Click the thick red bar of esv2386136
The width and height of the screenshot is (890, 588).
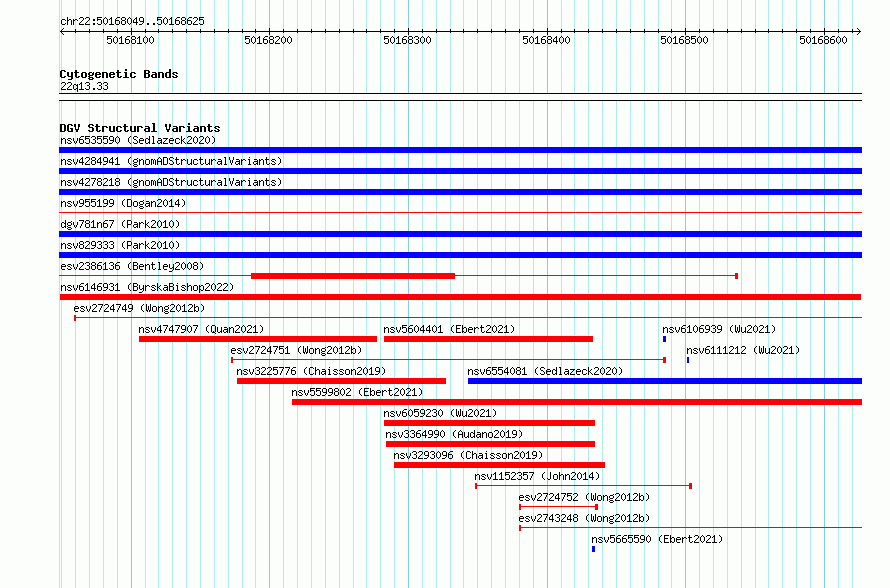(x=353, y=276)
